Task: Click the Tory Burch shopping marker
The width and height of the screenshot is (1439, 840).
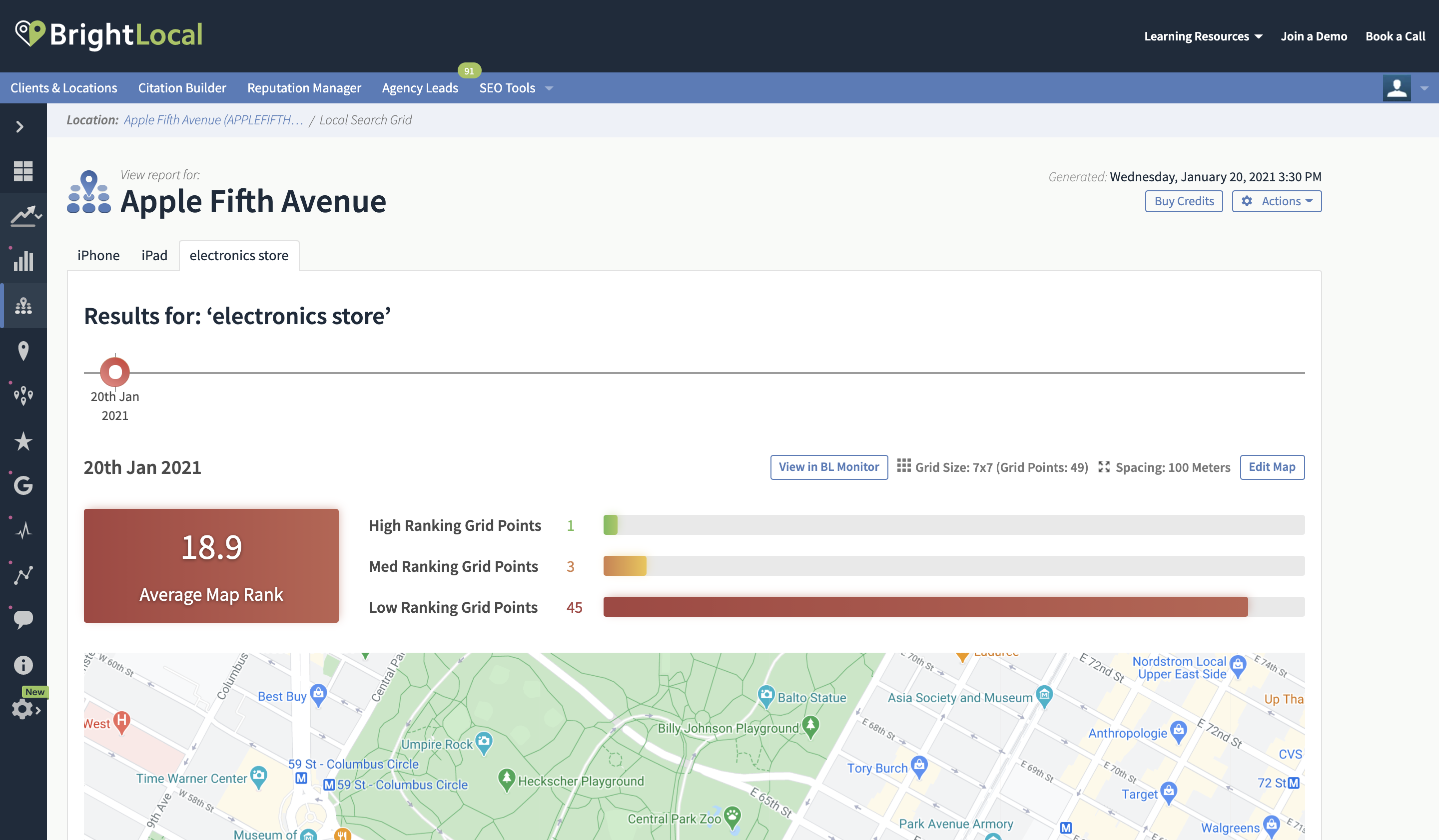Action: [919, 767]
